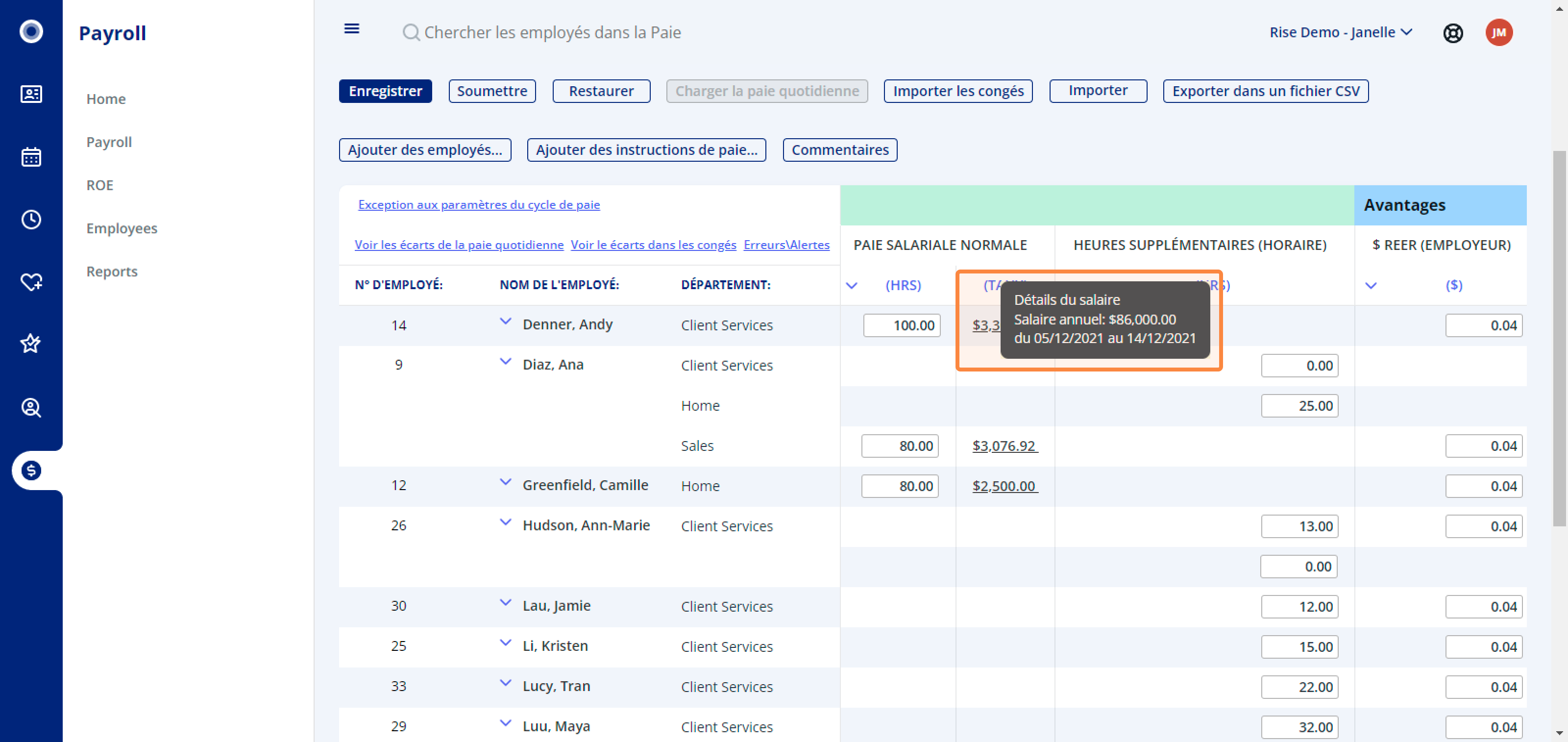Click Ajouter des instructions de paie... button
The image size is (1568, 742).
pyautogui.click(x=646, y=150)
